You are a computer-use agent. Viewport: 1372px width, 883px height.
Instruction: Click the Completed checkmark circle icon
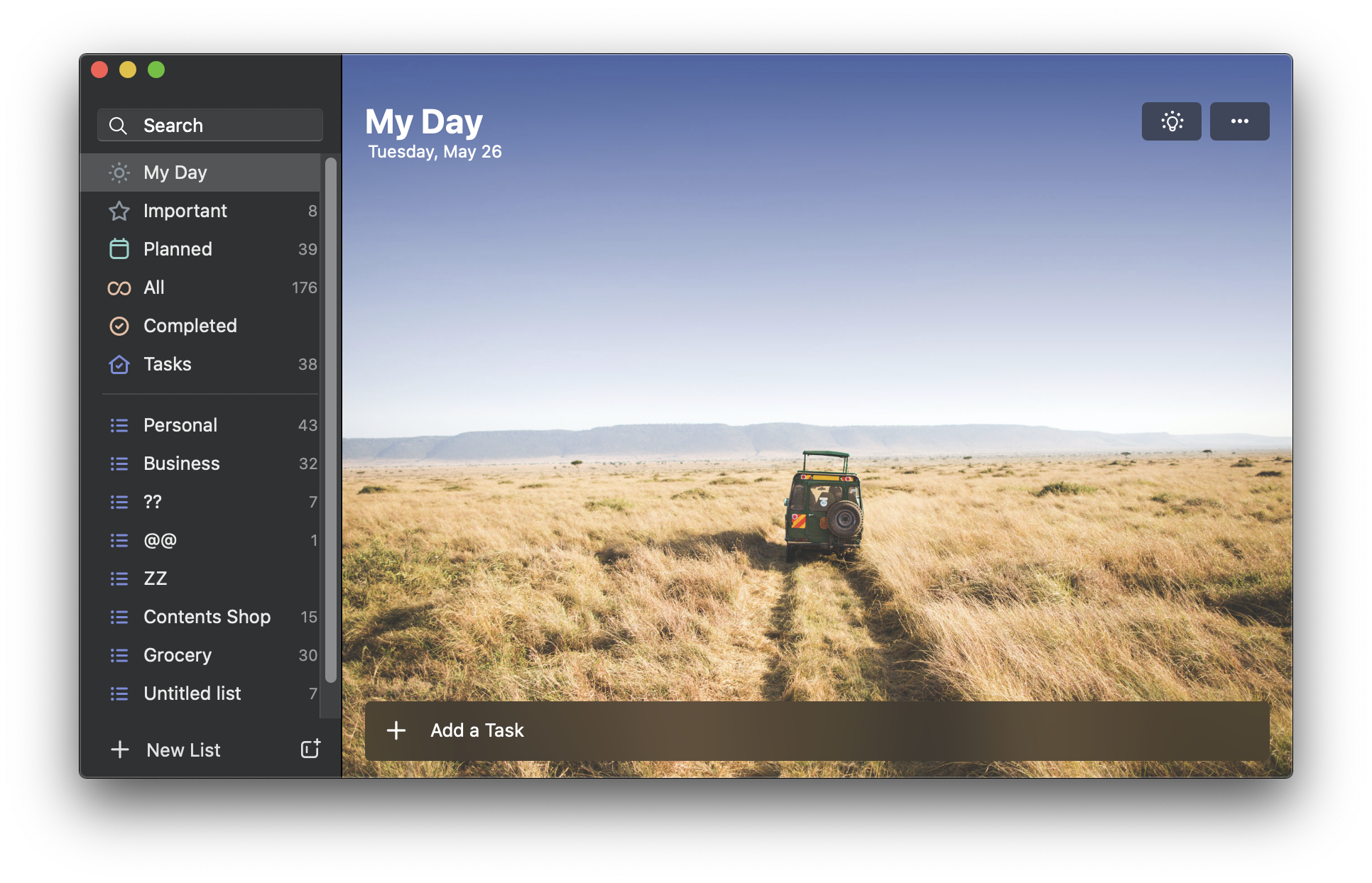tap(119, 326)
